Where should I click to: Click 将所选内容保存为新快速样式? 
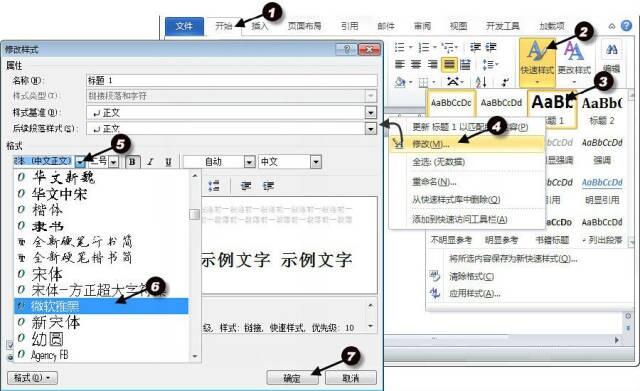coord(513,259)
